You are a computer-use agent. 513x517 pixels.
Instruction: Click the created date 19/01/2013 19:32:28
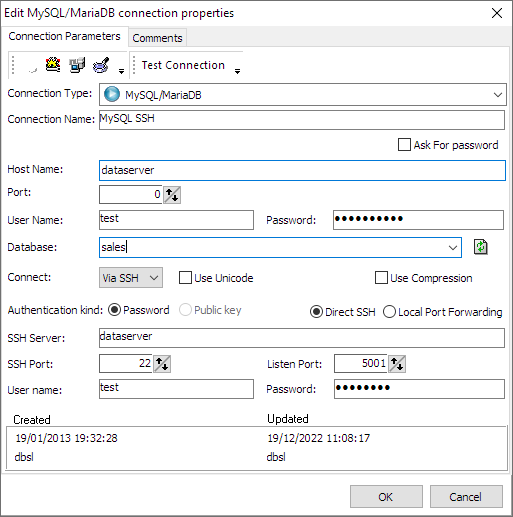coord(67,438)
